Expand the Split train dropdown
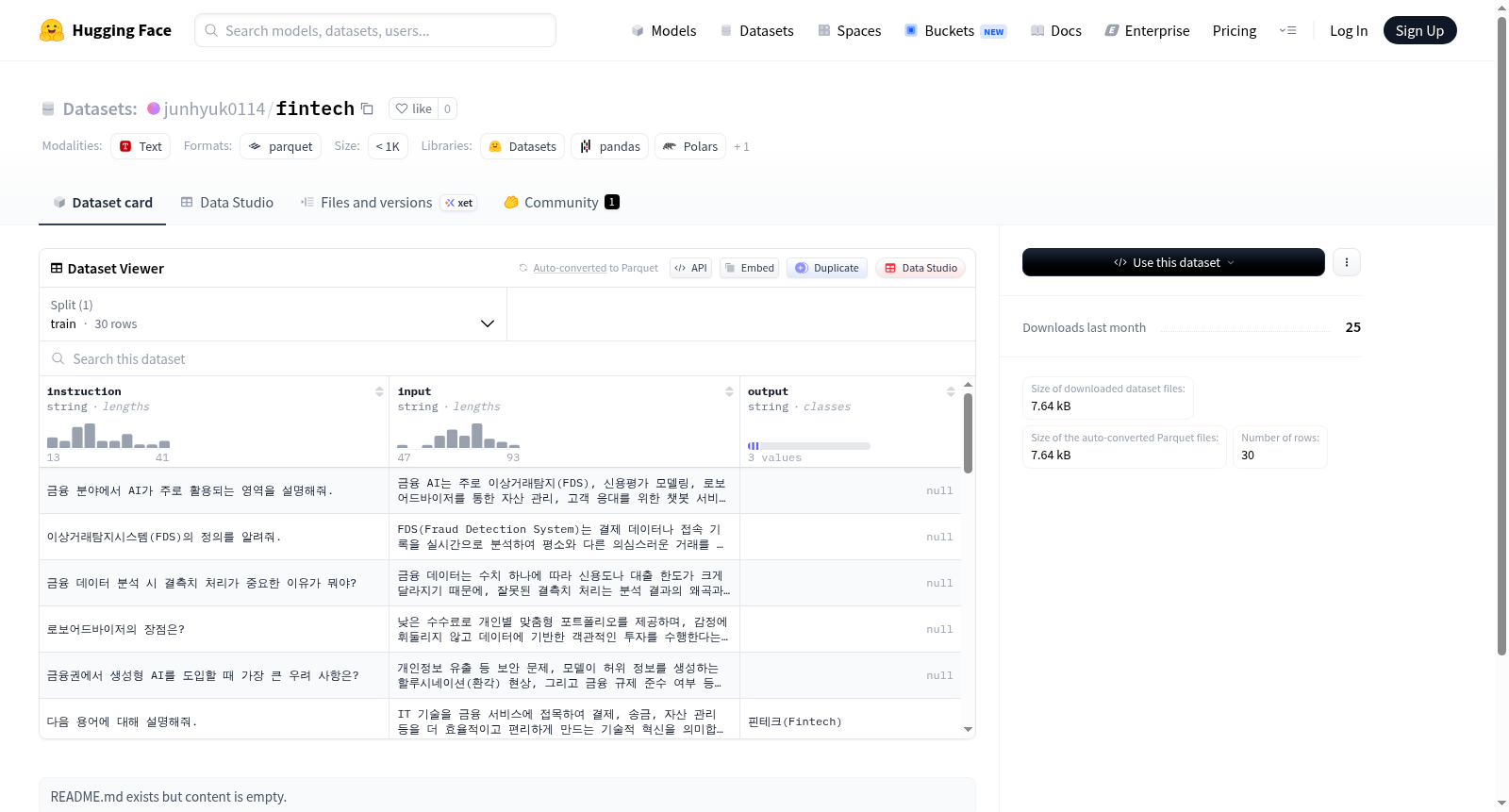Viewport: 1509px width, 812px height. (273, 314)
